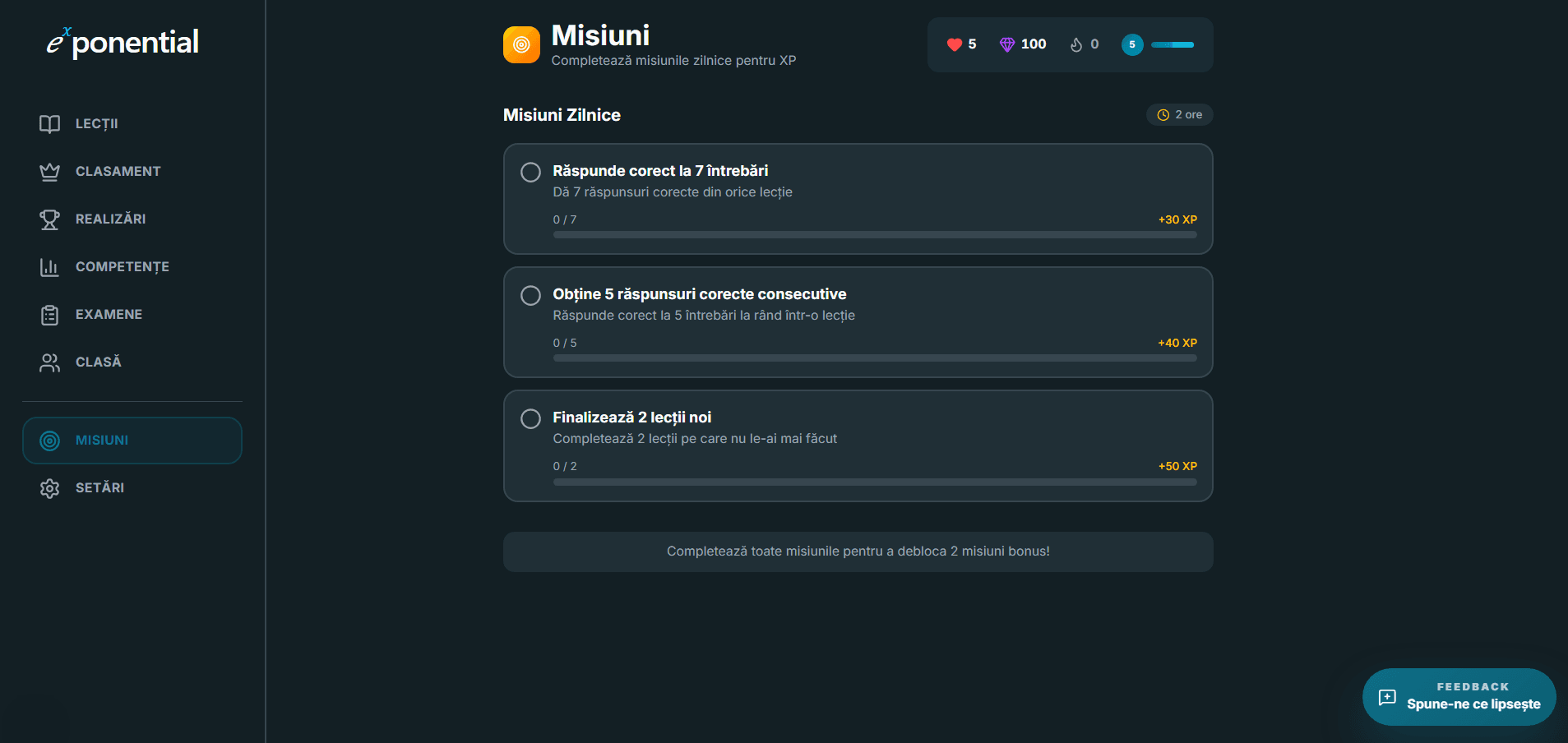
Task: Click the Lecții book icon
Action: pyautogui.click(x=49, y=124)
